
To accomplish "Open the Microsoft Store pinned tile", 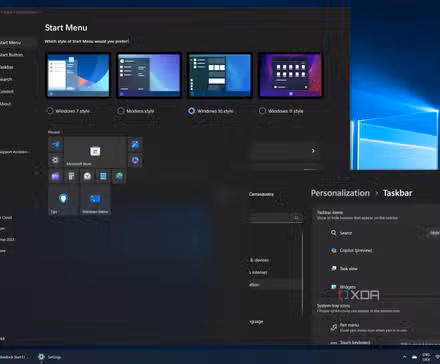I will pos(95,152).
